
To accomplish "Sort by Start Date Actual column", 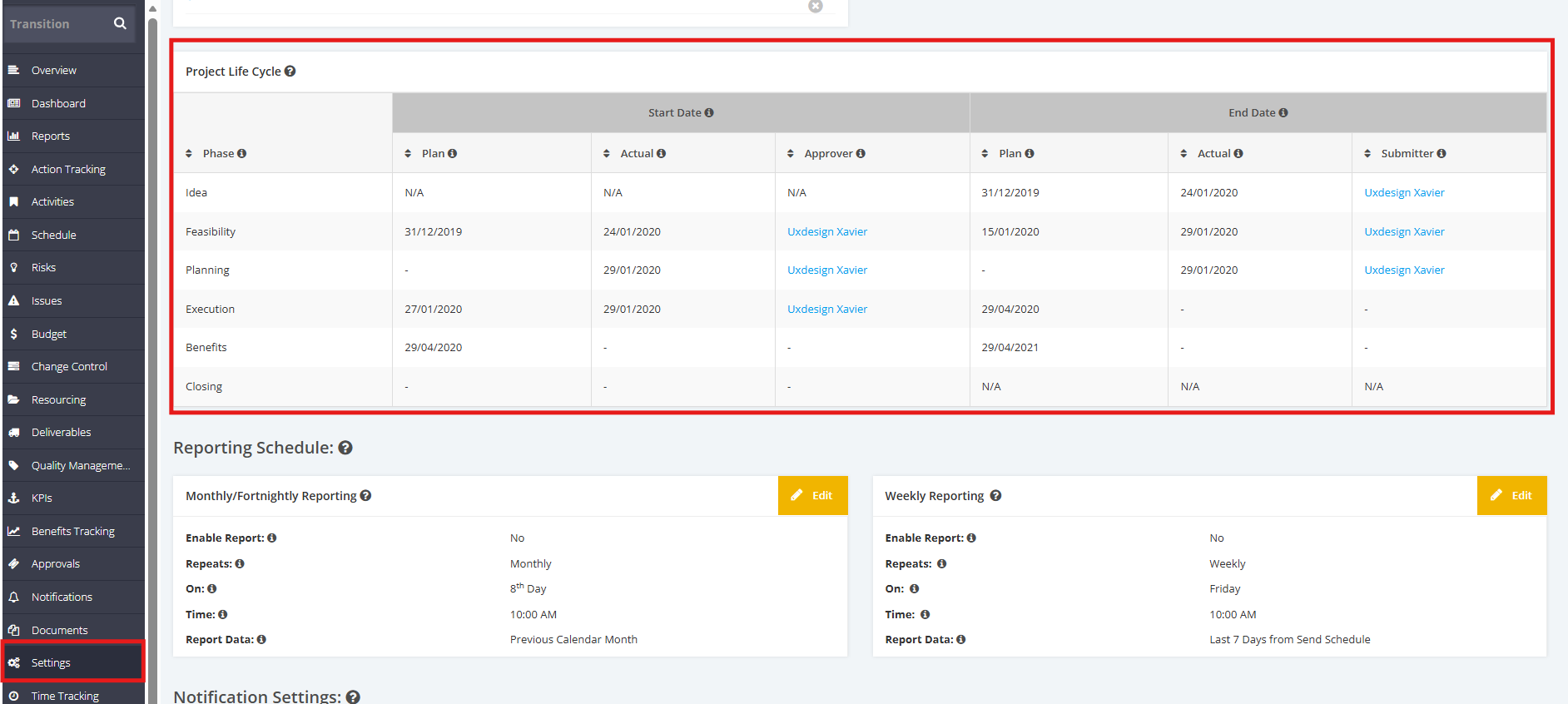I will pyautogui.click(x=607, y=154).
